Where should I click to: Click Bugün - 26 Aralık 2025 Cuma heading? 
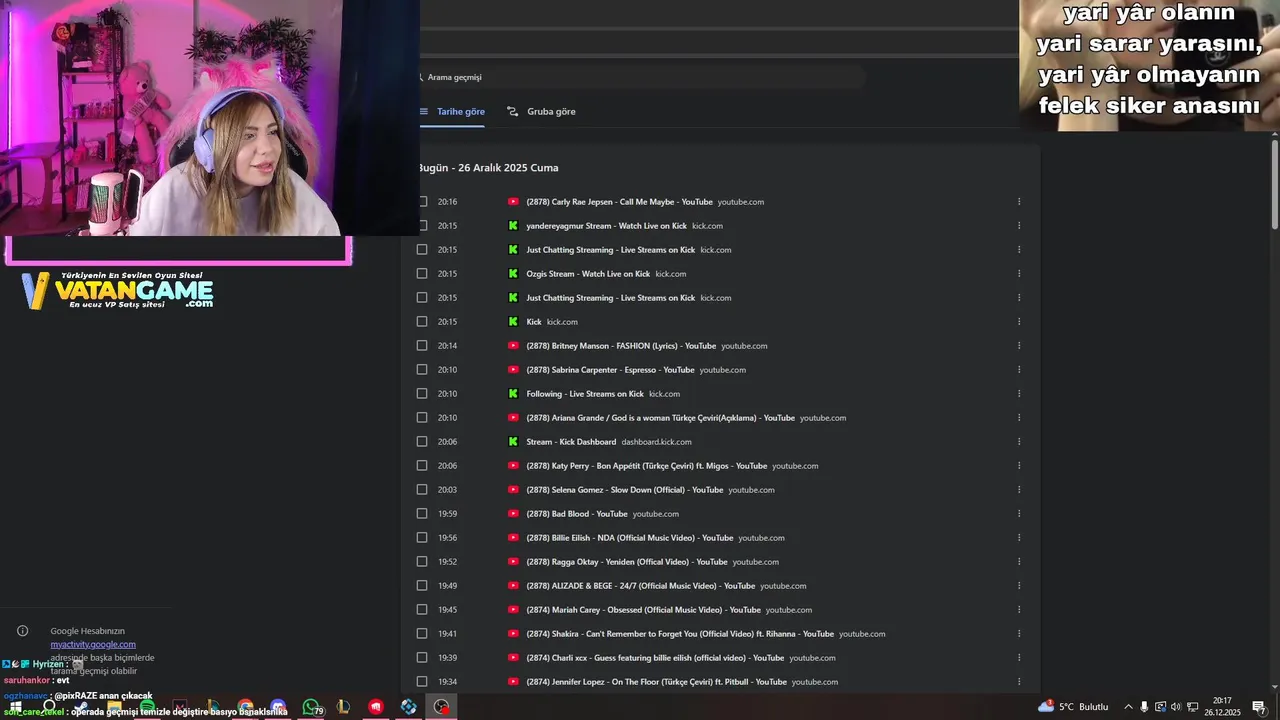pos(488,168)
